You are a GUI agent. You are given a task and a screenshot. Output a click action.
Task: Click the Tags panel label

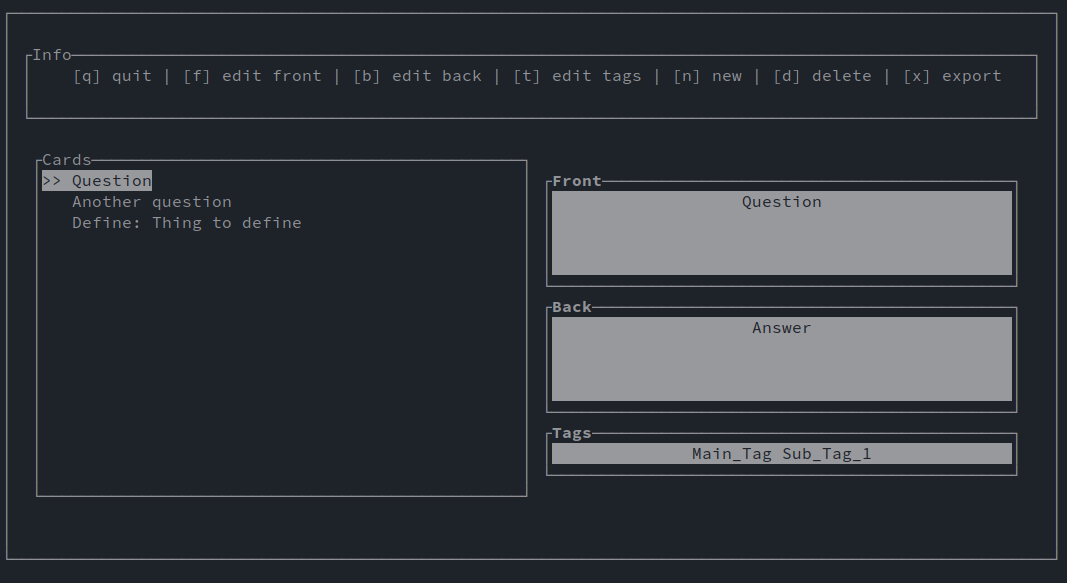point(572,433)
